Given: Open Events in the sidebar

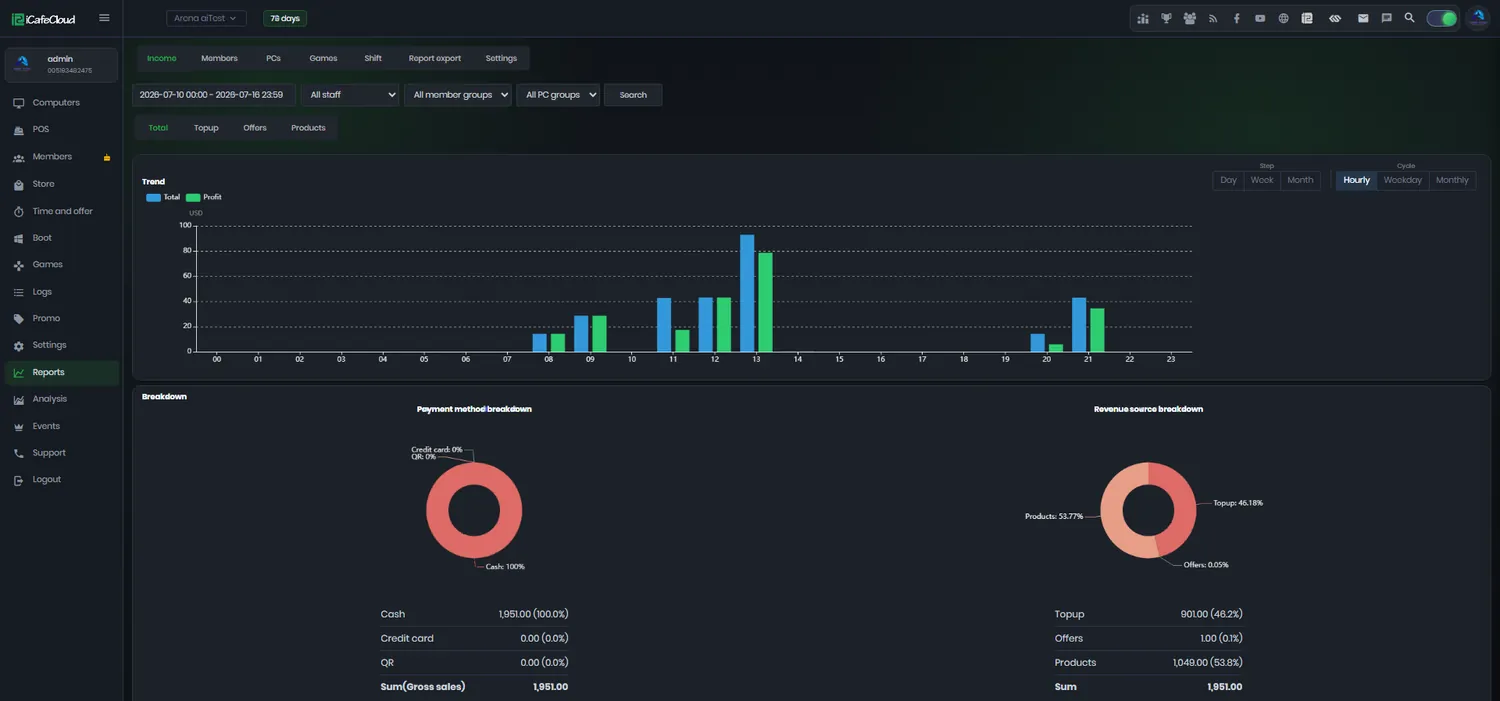Looking at the screenshot, I should (x=60, y=426).
